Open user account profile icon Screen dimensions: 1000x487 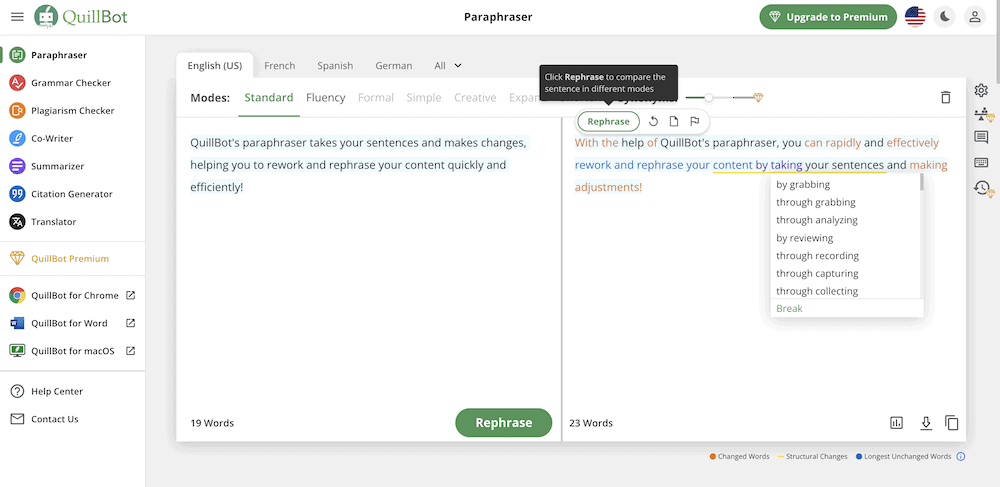pos(974,17)
